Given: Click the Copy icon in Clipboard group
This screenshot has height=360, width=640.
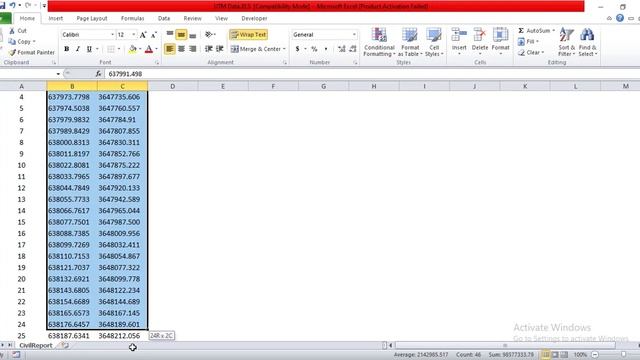Looking at the screenshot, I should click(x=12, y=42).
